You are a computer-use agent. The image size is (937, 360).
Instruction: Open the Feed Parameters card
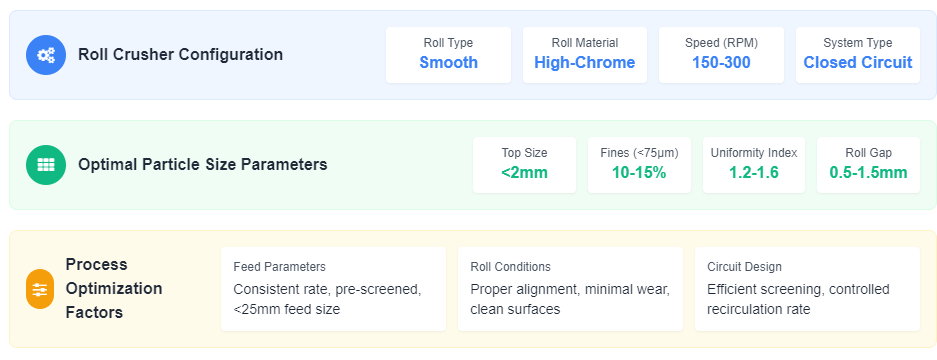(333, 289)
